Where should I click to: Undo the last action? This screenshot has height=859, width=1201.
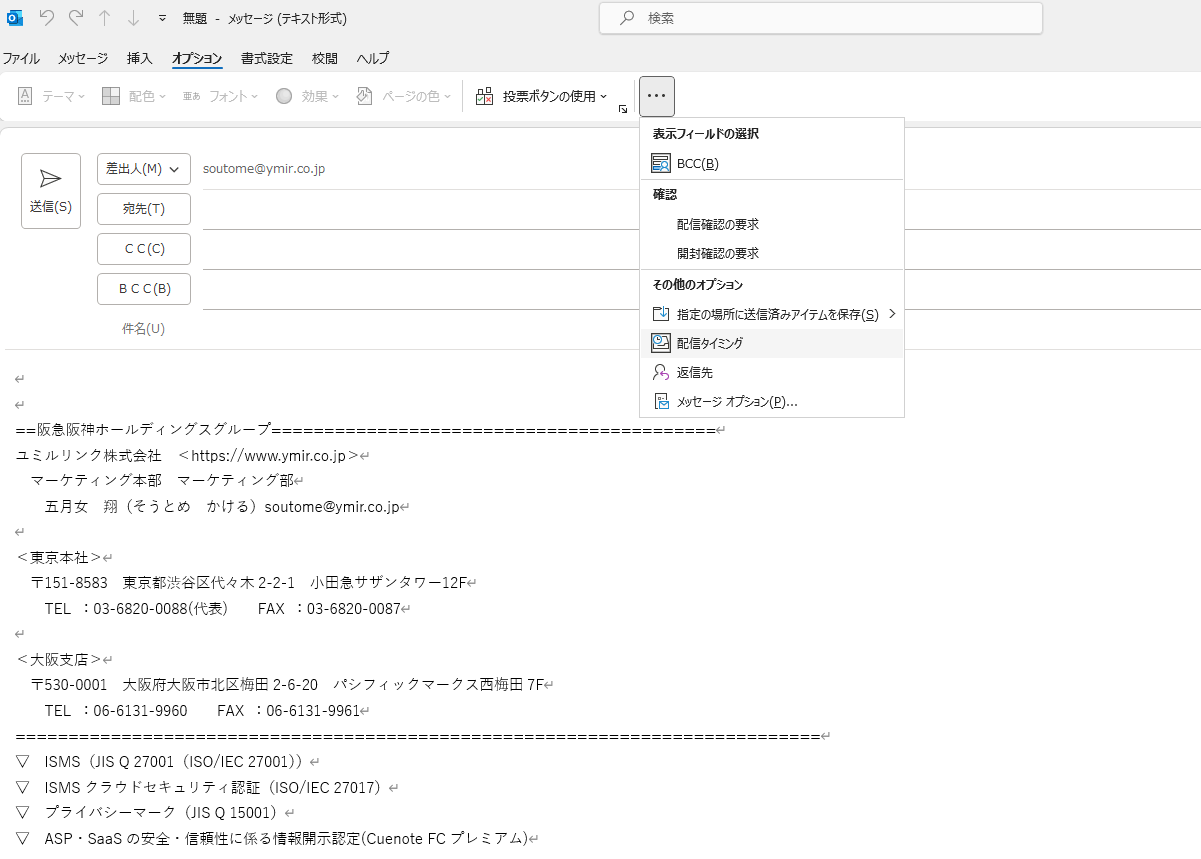[46, 18]
